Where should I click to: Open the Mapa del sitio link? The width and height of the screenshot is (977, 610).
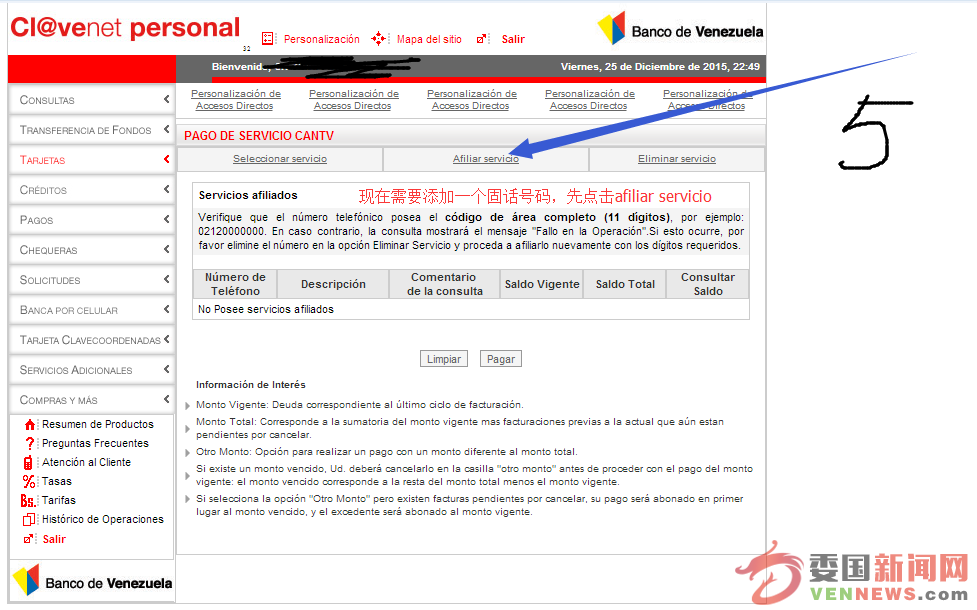pyautogui.click(x=429, y=39)
